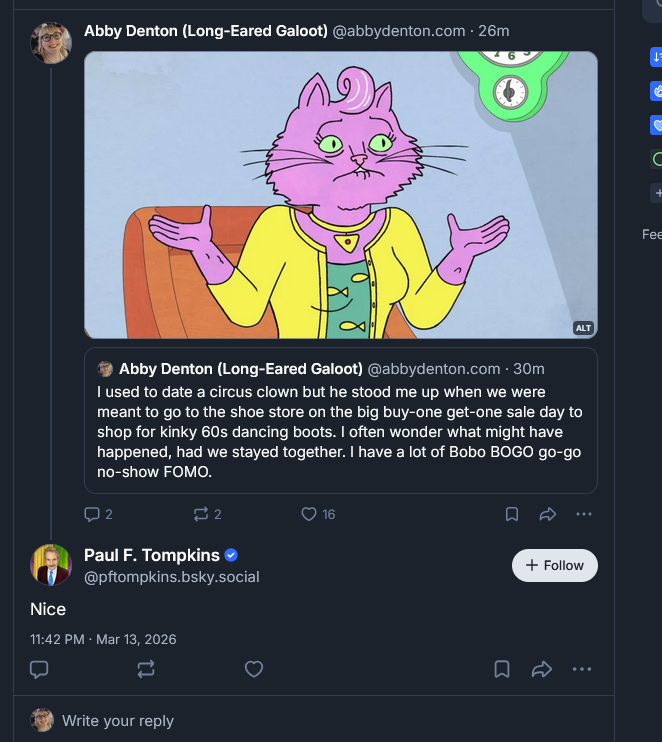Click the "Write your reply" field
The image size is (662, 742).
pyautogui.click(x=118, y=720)
